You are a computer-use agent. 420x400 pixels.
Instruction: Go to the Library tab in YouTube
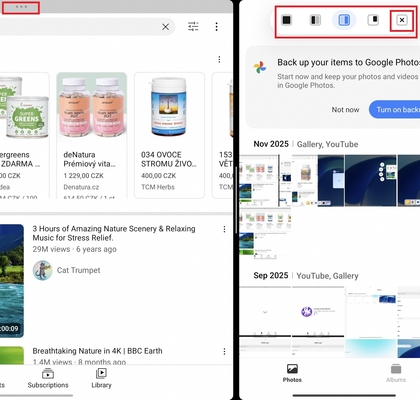point(101,379)
